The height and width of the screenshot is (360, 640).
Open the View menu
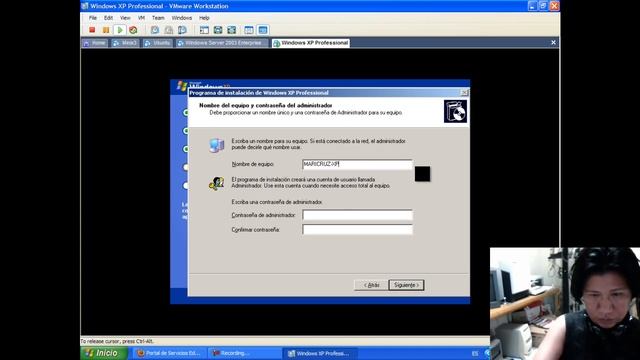[125, 18]
